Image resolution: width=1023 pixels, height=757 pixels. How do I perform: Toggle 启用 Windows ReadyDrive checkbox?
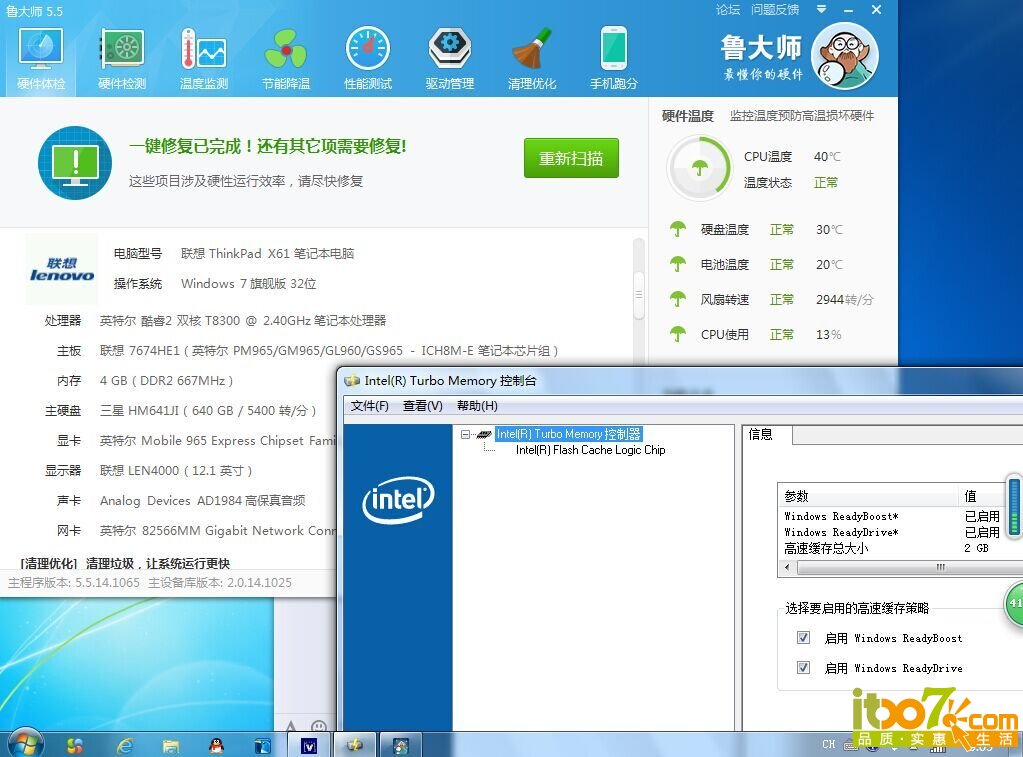pos(803,668)
